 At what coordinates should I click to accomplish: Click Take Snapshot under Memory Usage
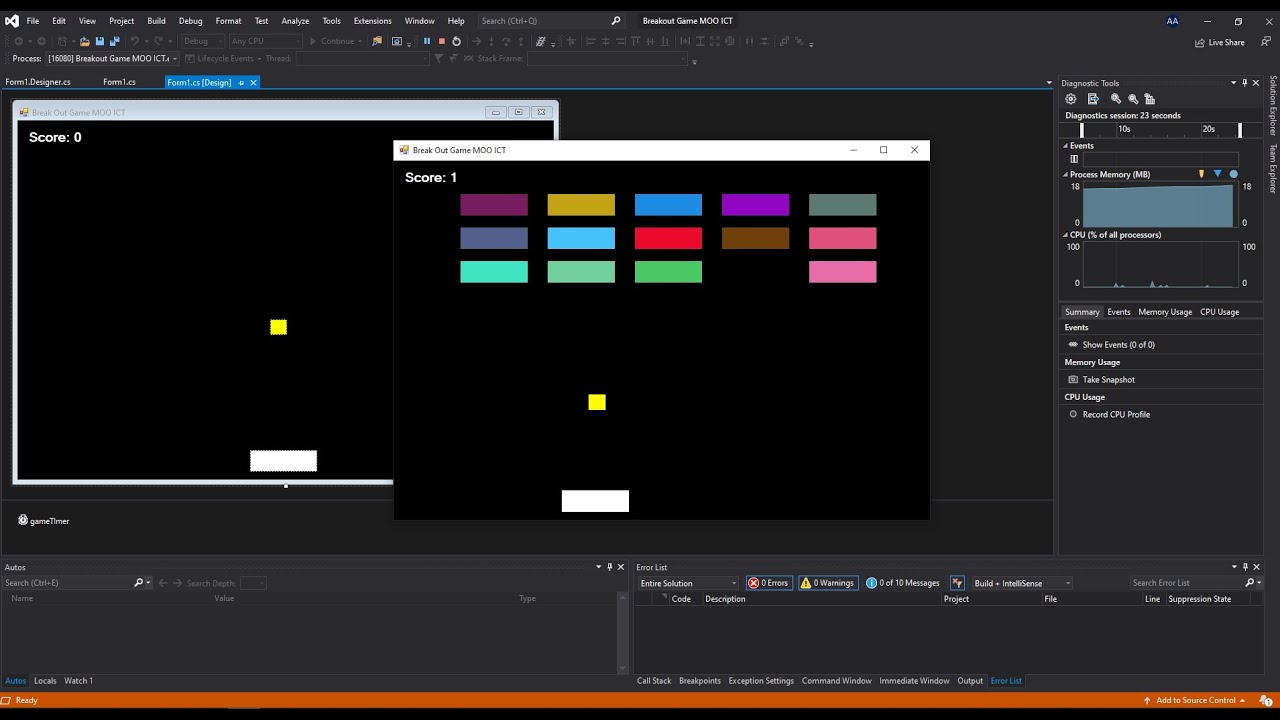[1110, 379]
